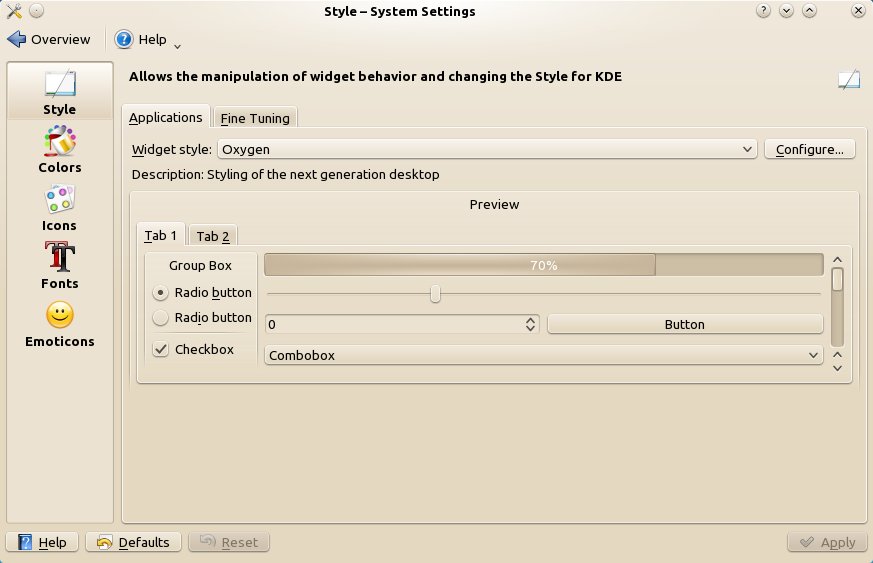The image size is (873, 563).
Task: Expand the Combobox in the preview
Action: [543, 355]
